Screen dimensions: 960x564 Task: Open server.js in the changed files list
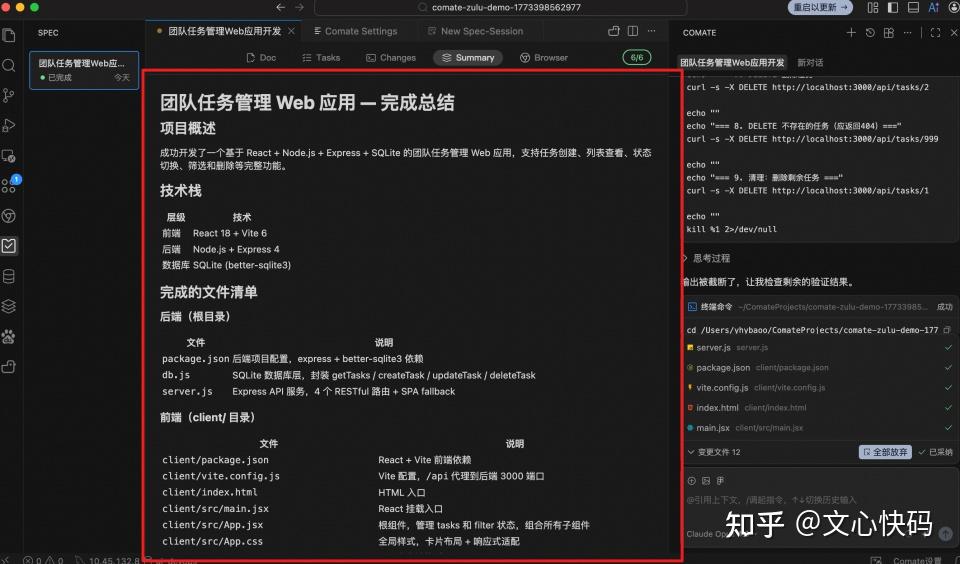(x=819, y=347)
